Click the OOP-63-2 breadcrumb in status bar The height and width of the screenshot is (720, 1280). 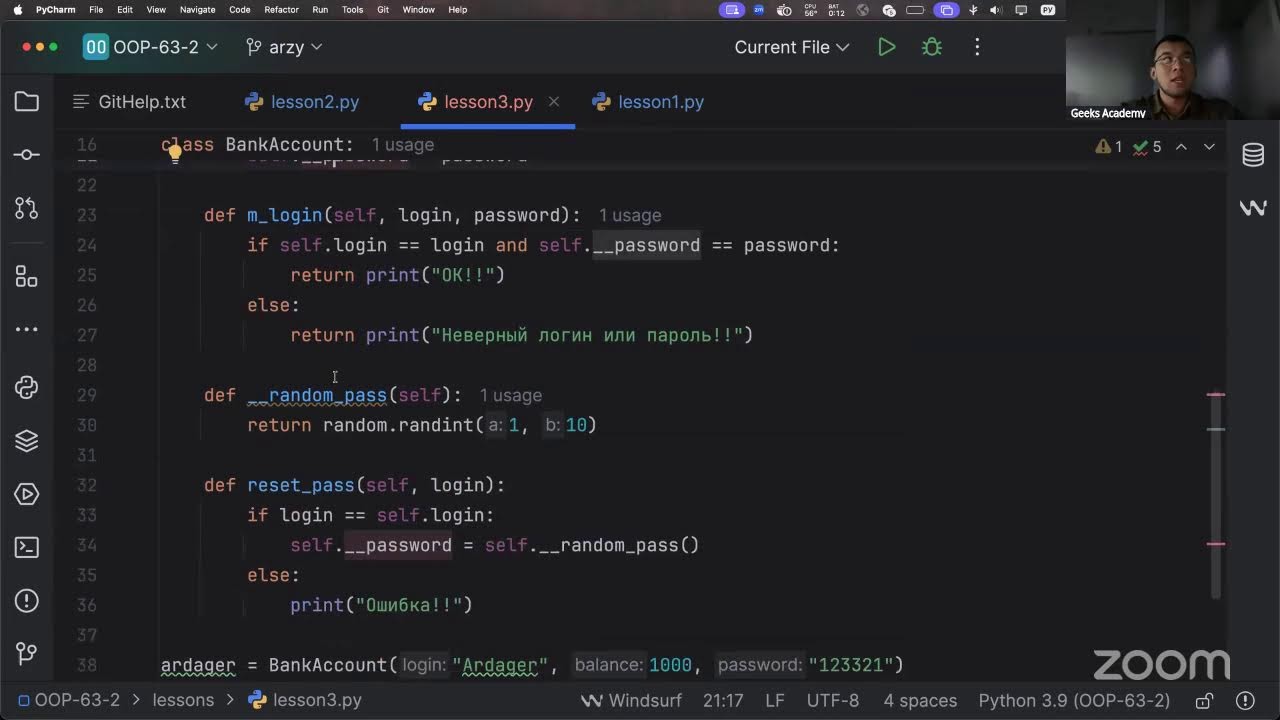[x=68, y=701]
